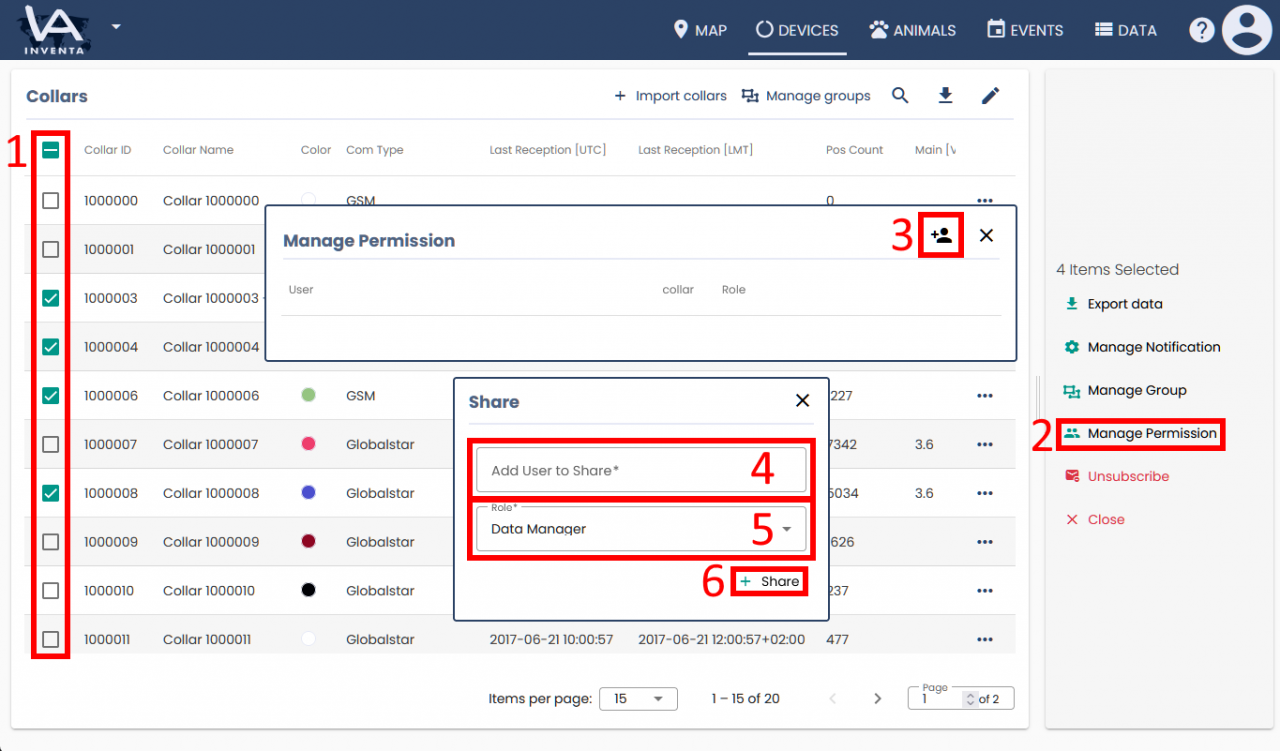Add a user via the person-add icon
This screenshot has height=751, width=1280.
pos(940,234)
